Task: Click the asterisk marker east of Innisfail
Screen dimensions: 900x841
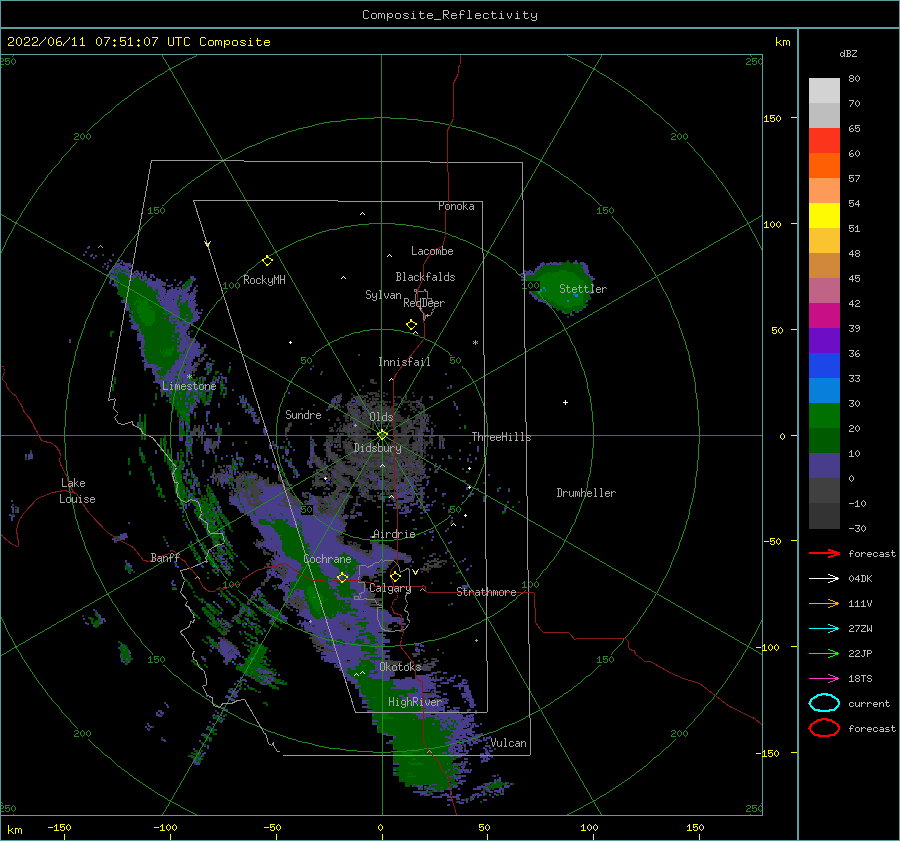Action: click(475, 343)
